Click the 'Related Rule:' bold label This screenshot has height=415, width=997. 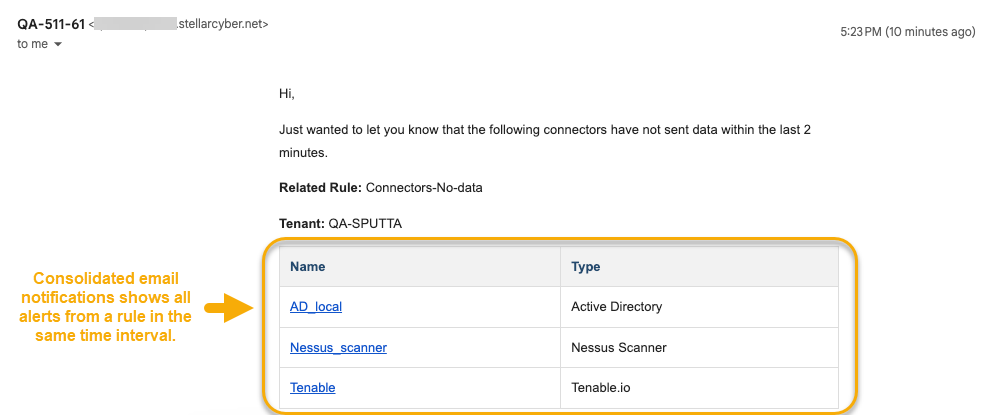pos(320,187)
